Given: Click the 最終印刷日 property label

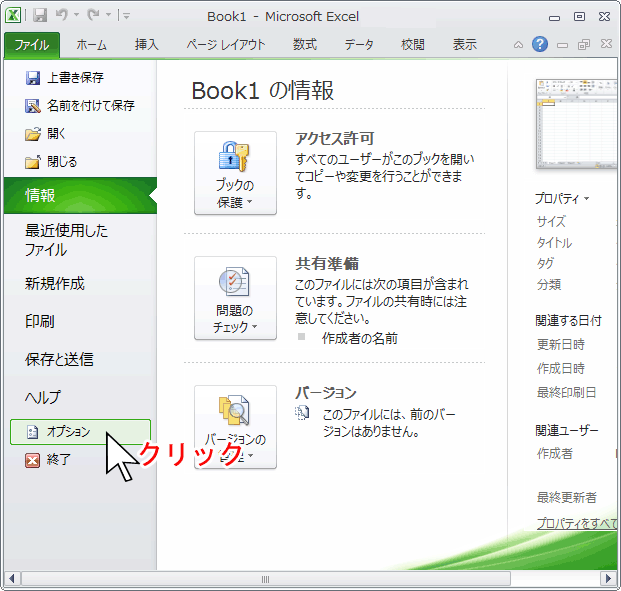Looking at the screenshot, I should pyautogui.click(x=566, y=392).
